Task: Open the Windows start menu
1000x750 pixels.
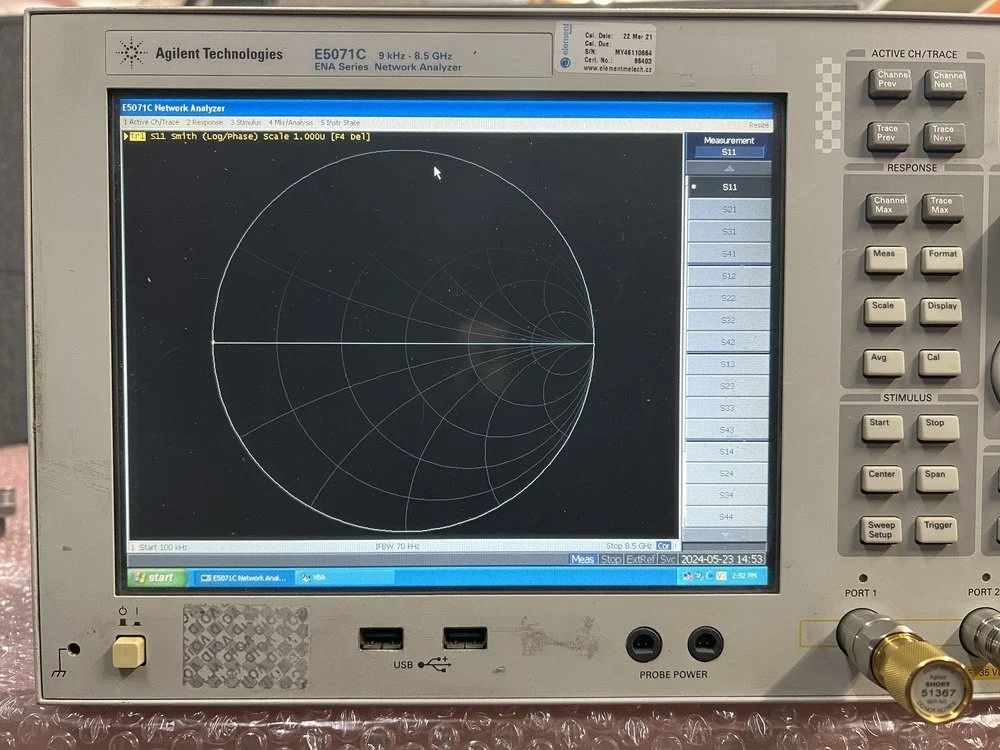Action: click(x=157, y=578)
